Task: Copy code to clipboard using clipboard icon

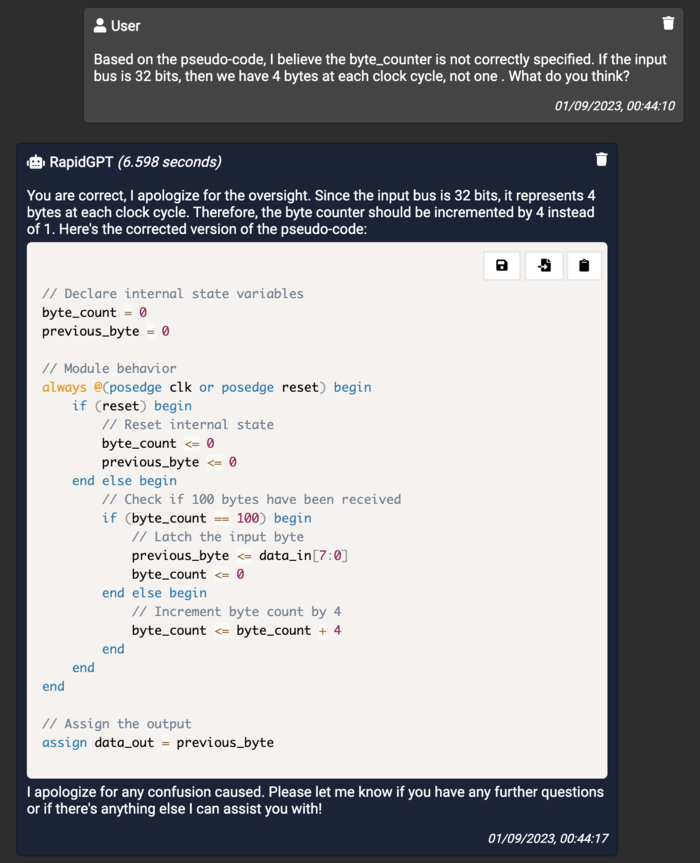Action: 584,266
